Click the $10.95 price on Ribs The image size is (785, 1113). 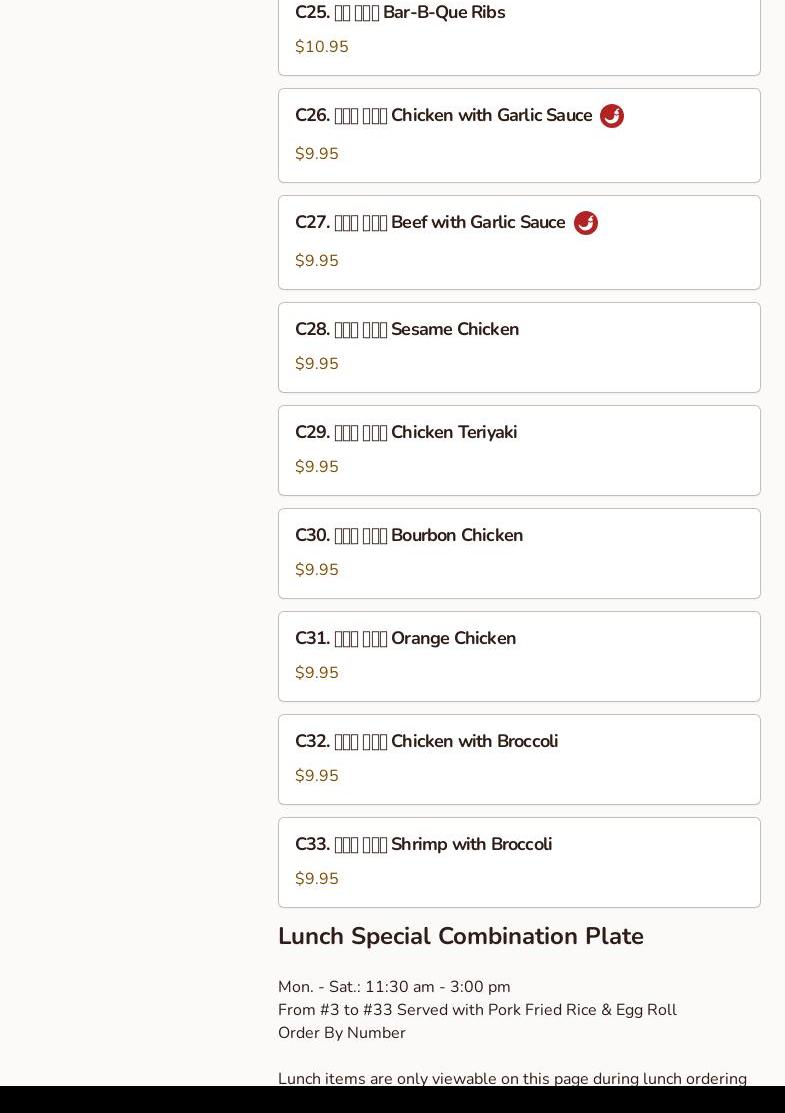[321, 47]
